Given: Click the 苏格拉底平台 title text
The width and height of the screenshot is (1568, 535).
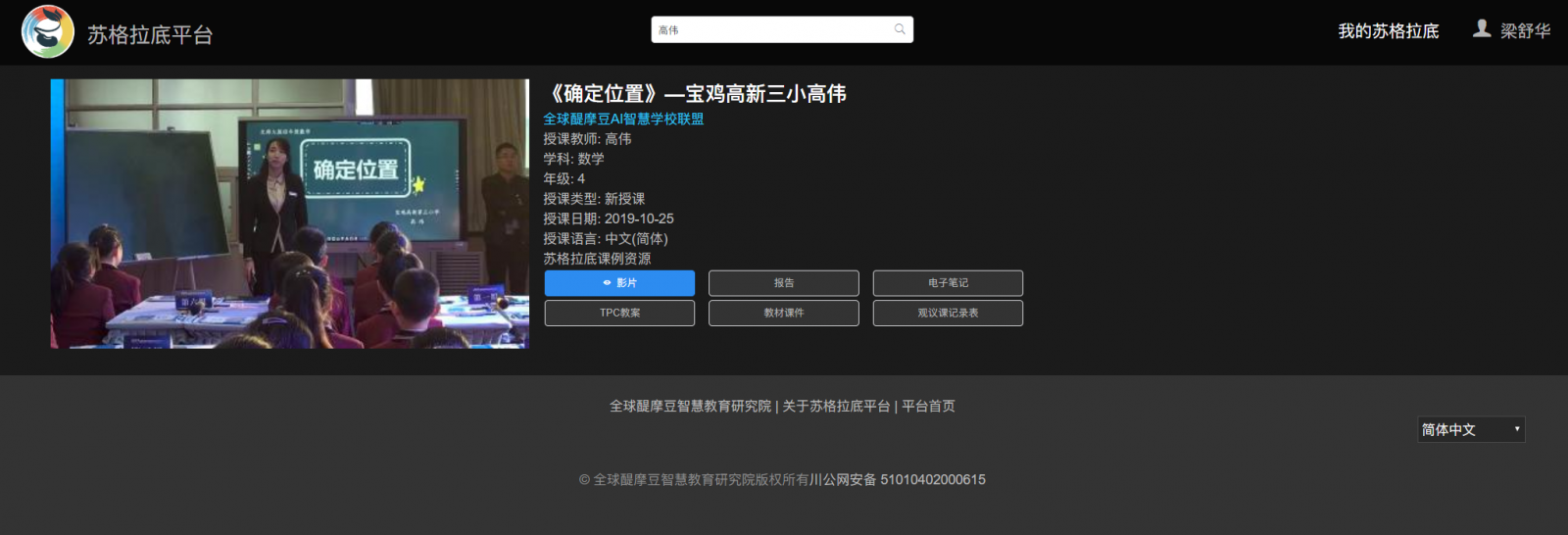Looking at the screenshot, I should click(150, 35).
